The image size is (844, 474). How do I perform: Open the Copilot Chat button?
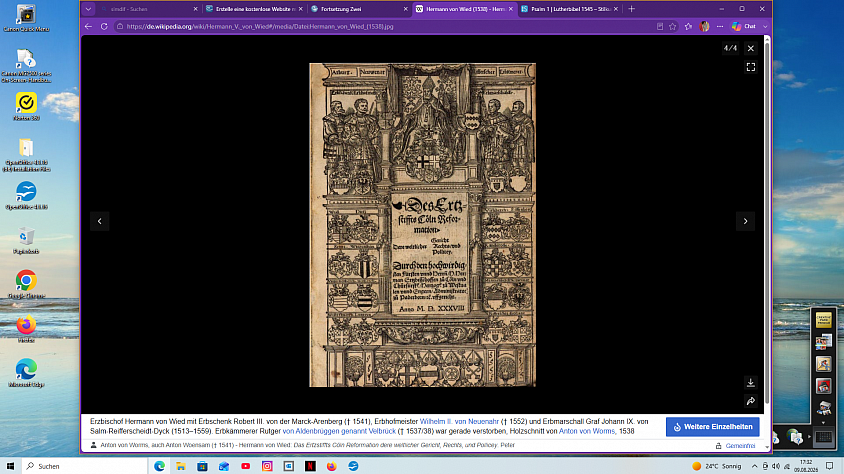(744, 26)
